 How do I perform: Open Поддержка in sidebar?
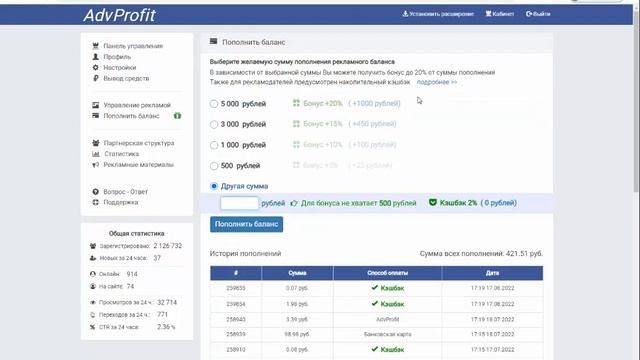[120, 202]
